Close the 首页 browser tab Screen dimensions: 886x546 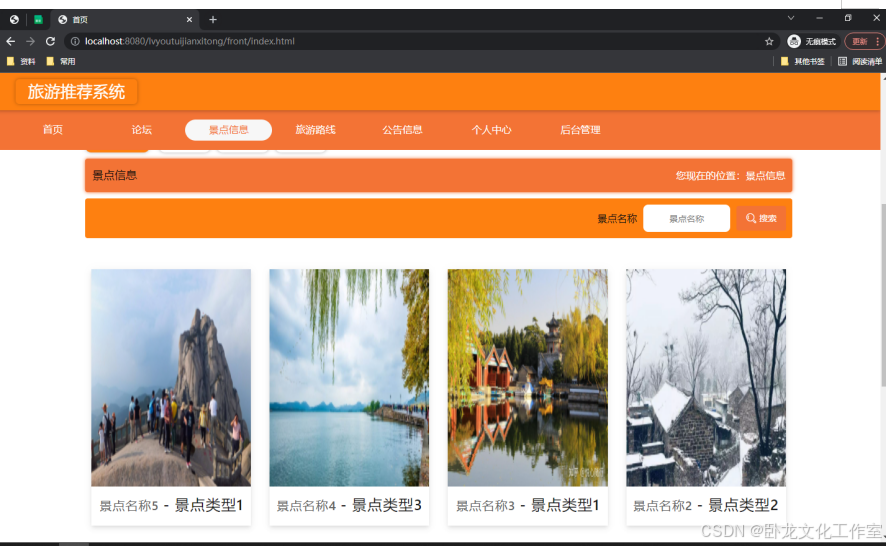pyautogui.click(x=189, y=20)
